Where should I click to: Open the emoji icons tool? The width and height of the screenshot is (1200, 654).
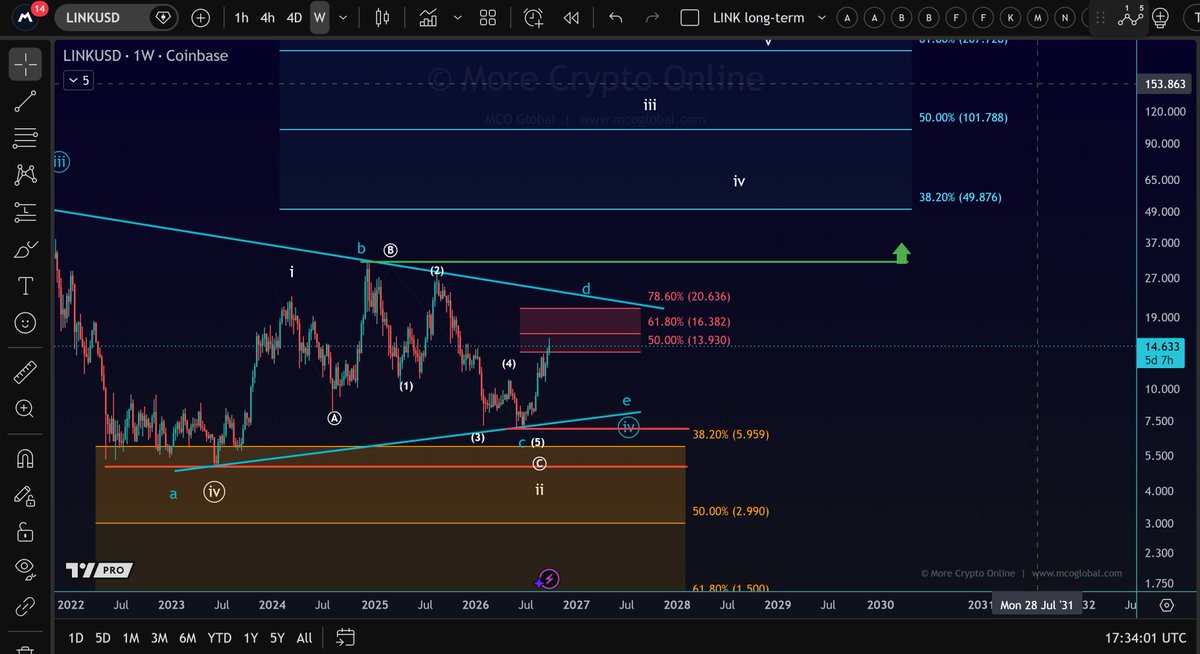25,323
